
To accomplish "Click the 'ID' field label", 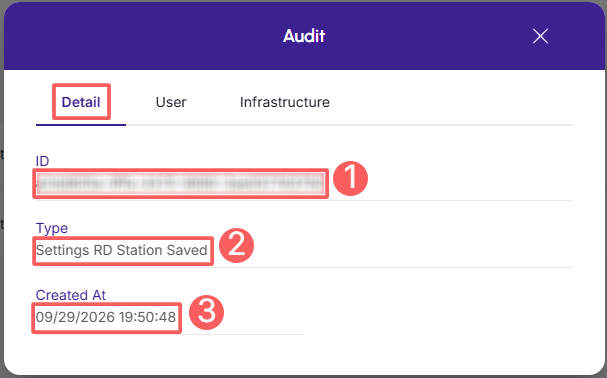I will (x=42, y=161).
